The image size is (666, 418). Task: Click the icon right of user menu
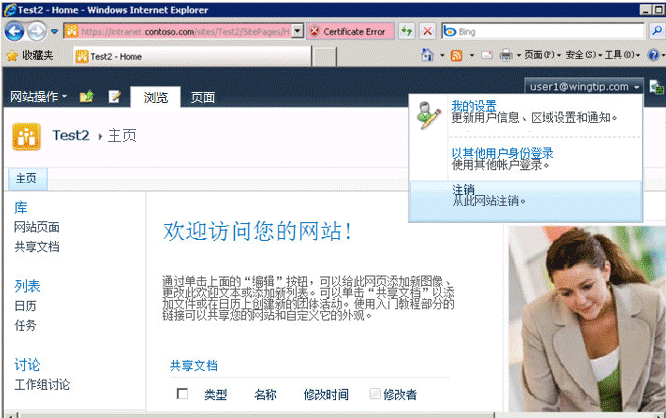click(656, 88)
